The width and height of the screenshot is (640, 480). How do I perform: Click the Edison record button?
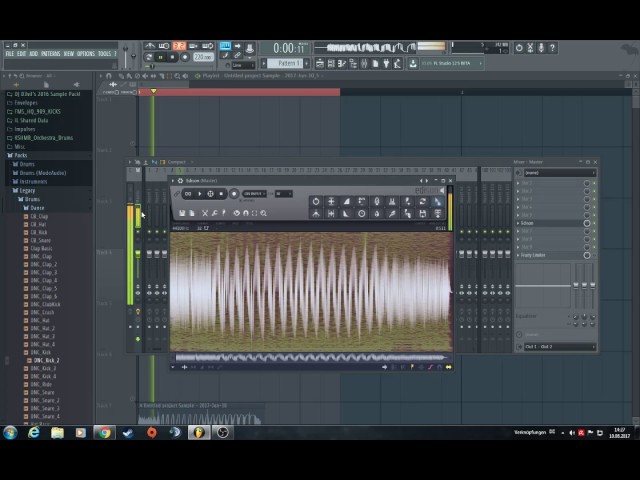[x=234, y=194]
